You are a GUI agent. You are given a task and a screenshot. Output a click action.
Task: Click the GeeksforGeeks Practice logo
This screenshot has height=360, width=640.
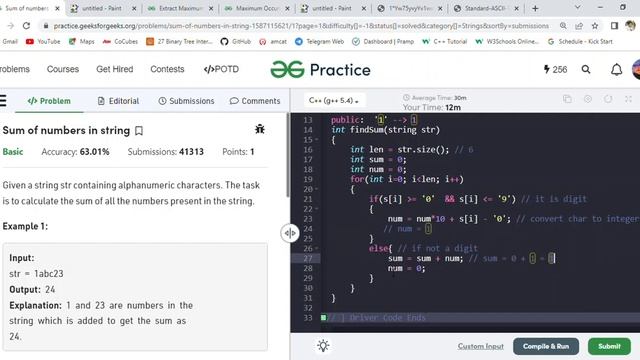[320, 70]
